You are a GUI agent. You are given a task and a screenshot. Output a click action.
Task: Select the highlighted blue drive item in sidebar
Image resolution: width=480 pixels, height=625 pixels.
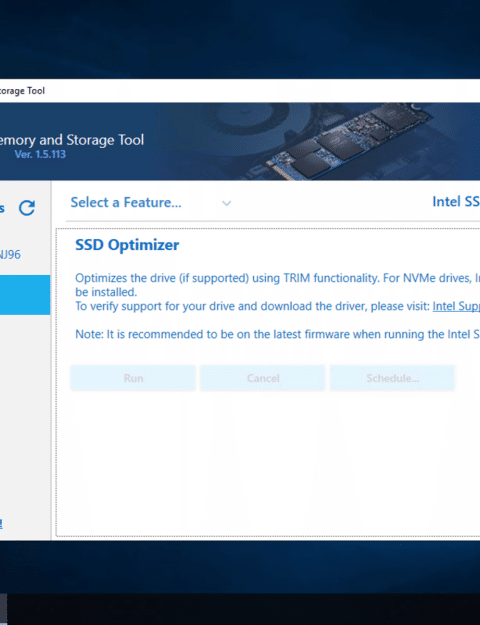tap(25, 295)
